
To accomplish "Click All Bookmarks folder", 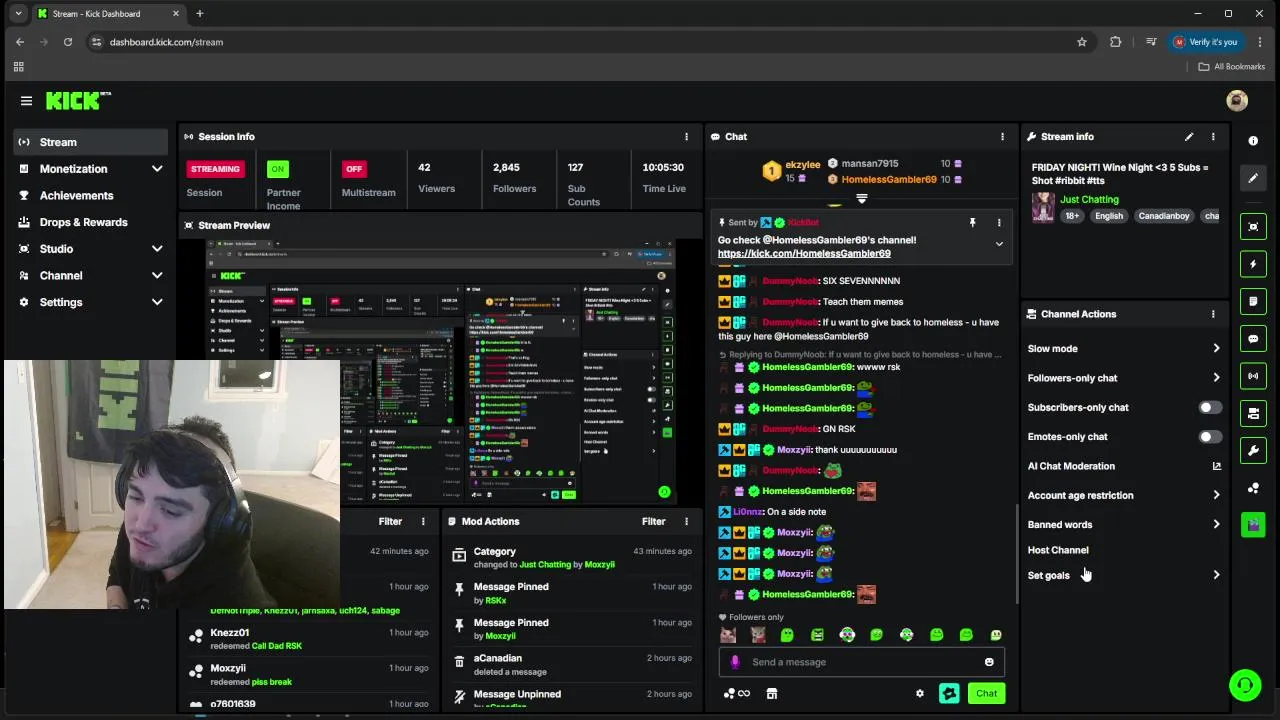I will pos(1232,67).
